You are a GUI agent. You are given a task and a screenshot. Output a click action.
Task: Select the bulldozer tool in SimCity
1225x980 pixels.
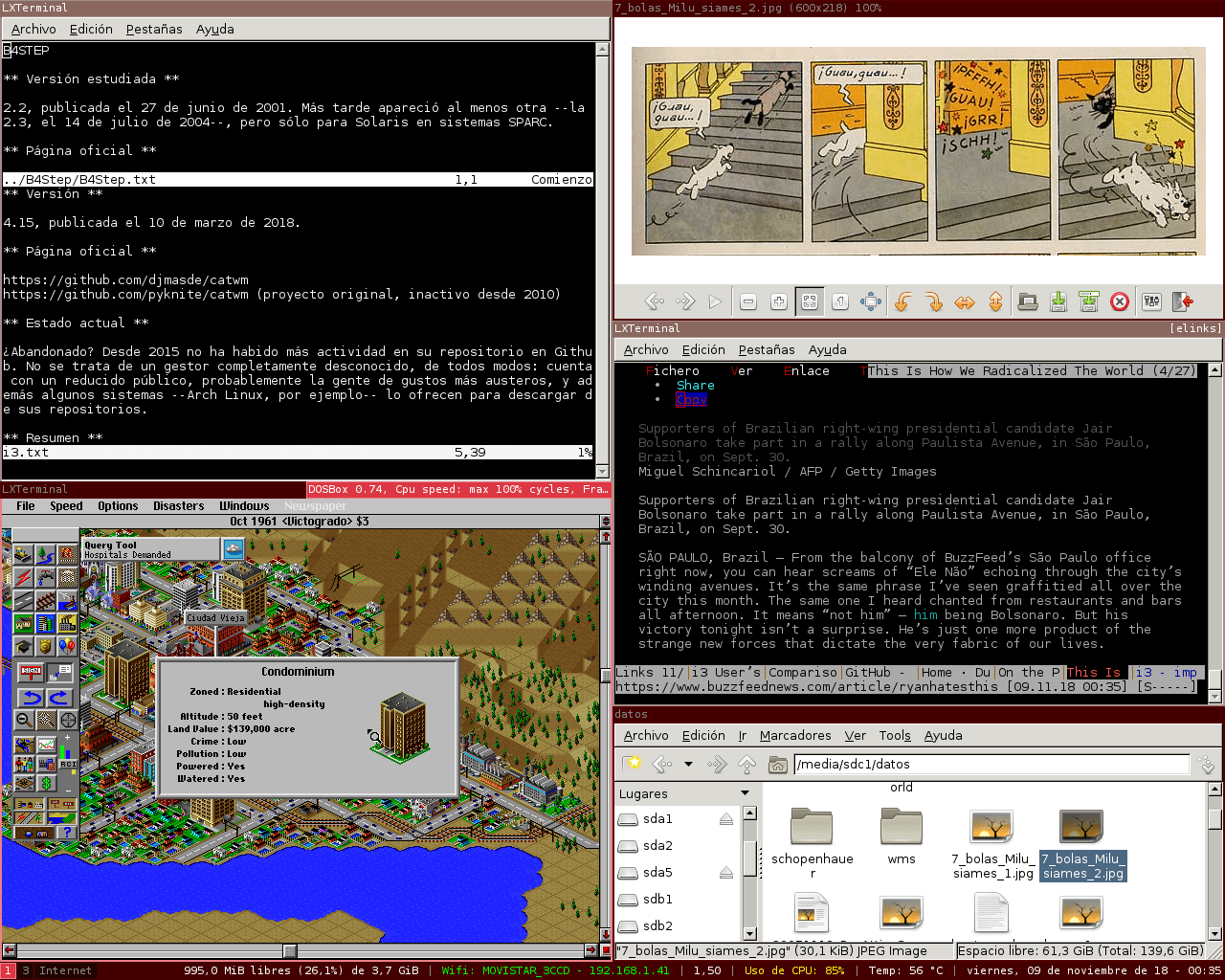(x=22, y=554)
